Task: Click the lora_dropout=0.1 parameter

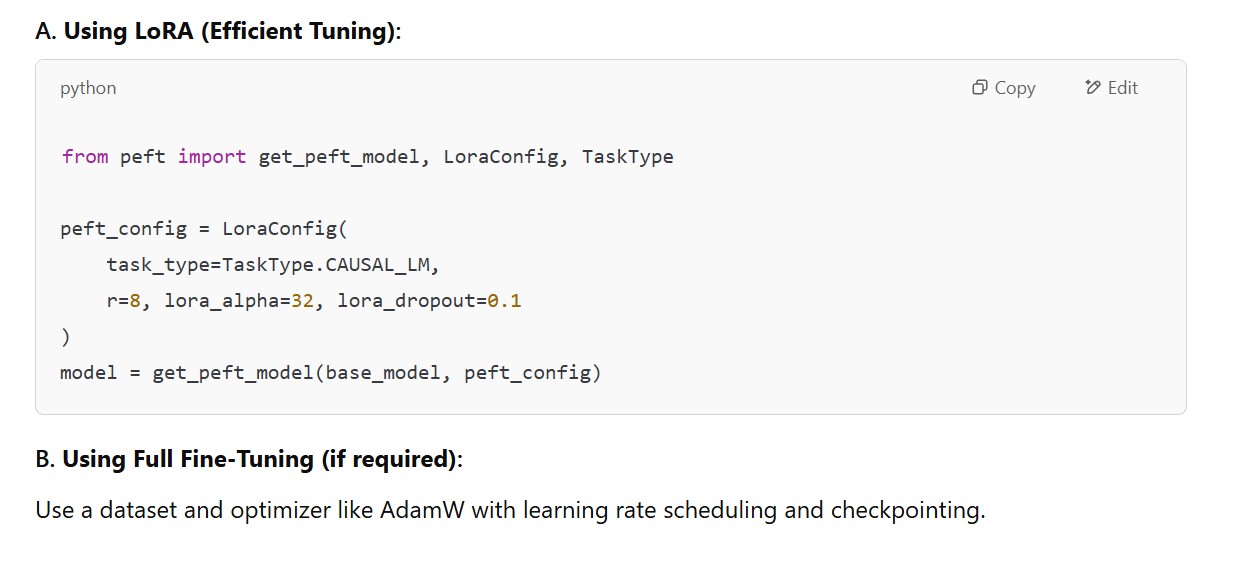Action: (429, 301)
